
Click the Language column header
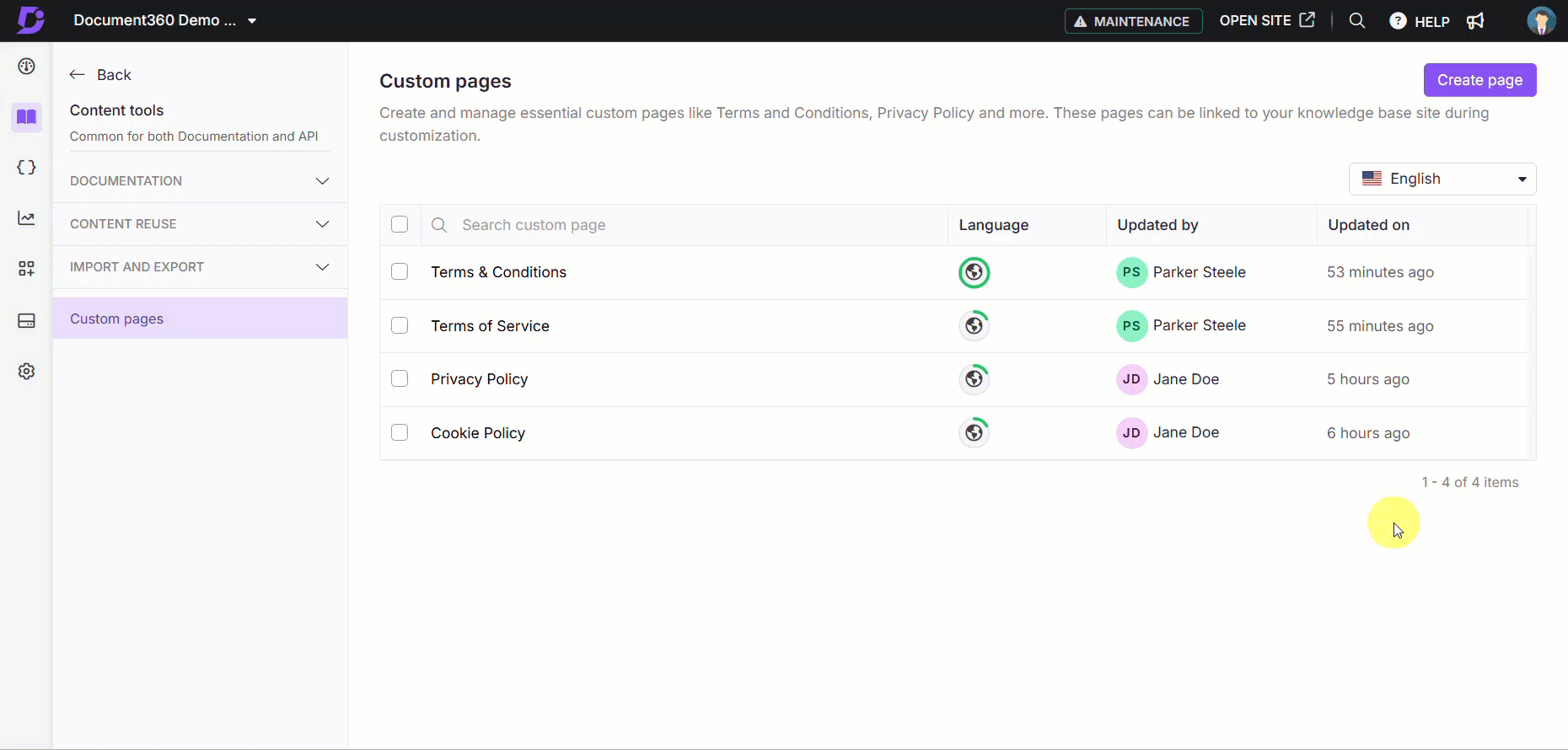coord(993,225)
